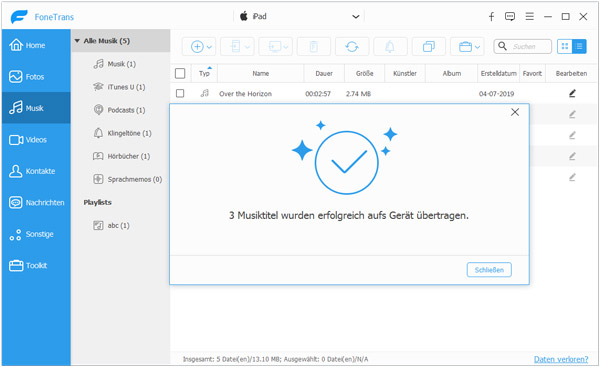The height and width of the screenshot is (367, 600).
Task: Sort by the Name column header
Action: click(x=261, y=73)
